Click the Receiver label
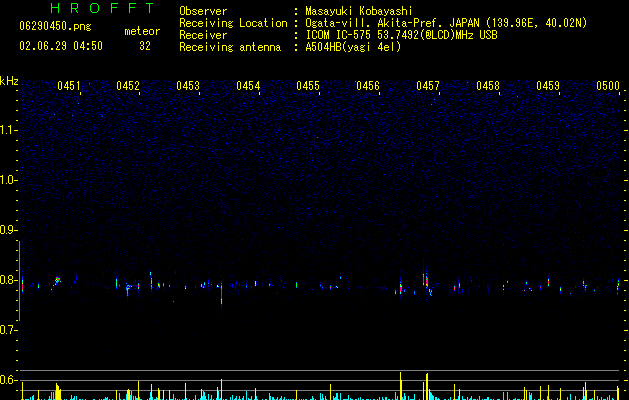 click(x=203, y=35)
